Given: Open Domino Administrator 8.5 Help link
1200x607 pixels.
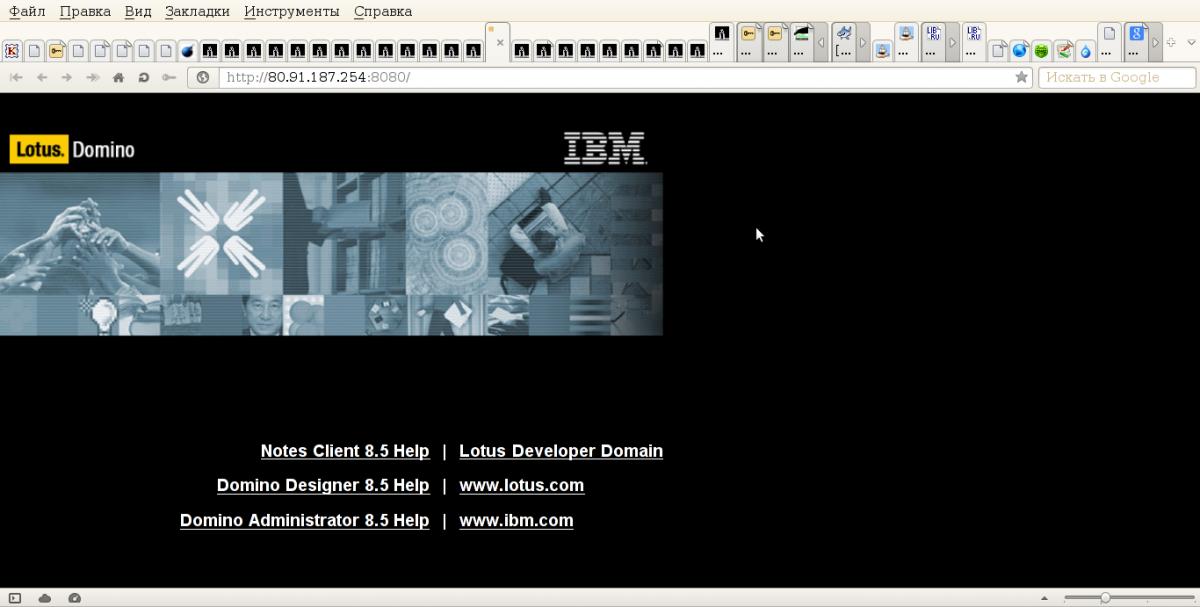Looking at the screenshot, I should pyautogui.click(x=304, y=520).
